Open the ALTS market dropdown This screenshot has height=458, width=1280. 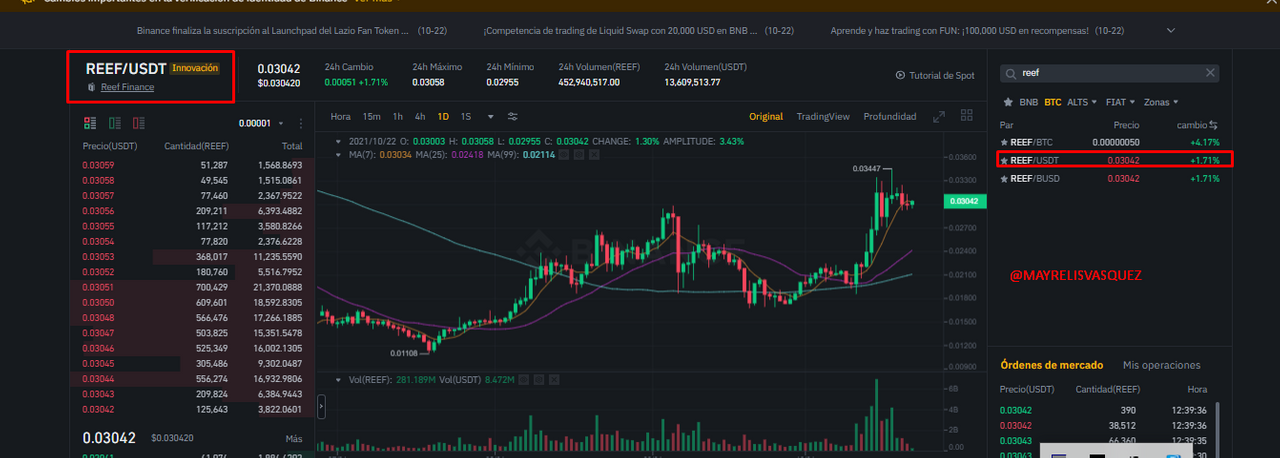1083,102
